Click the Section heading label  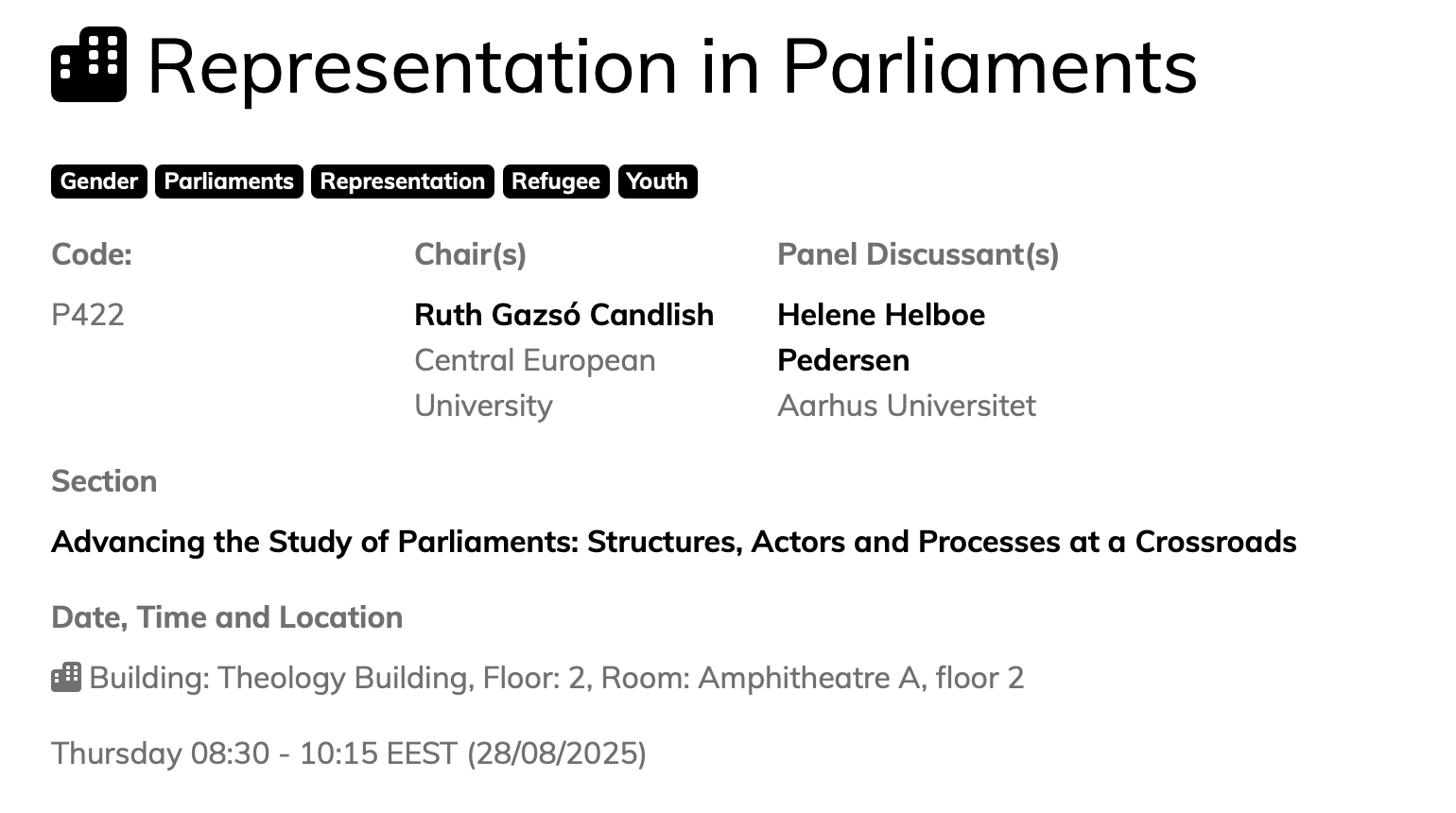point(104,481)
